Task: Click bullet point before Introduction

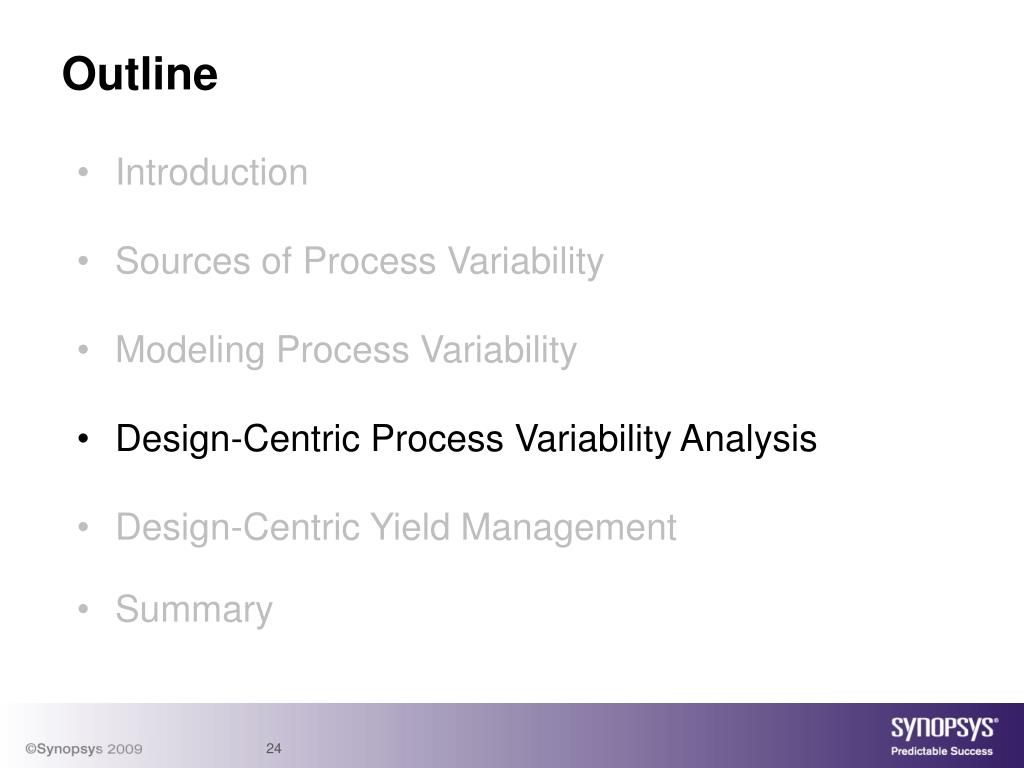Action: click(x=82, y=173)
